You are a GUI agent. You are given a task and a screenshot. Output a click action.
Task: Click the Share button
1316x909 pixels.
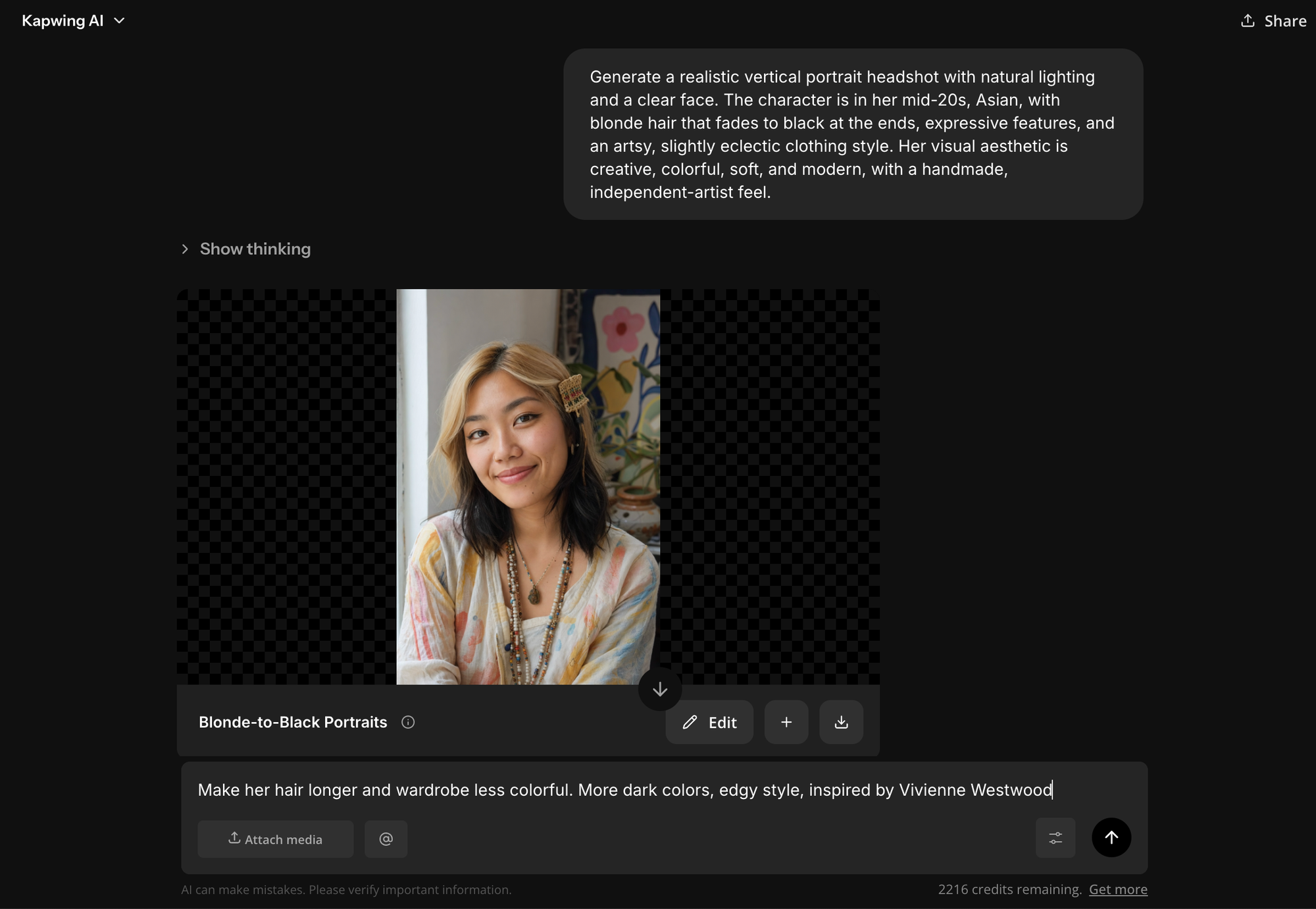click(x=1273, y=21)
